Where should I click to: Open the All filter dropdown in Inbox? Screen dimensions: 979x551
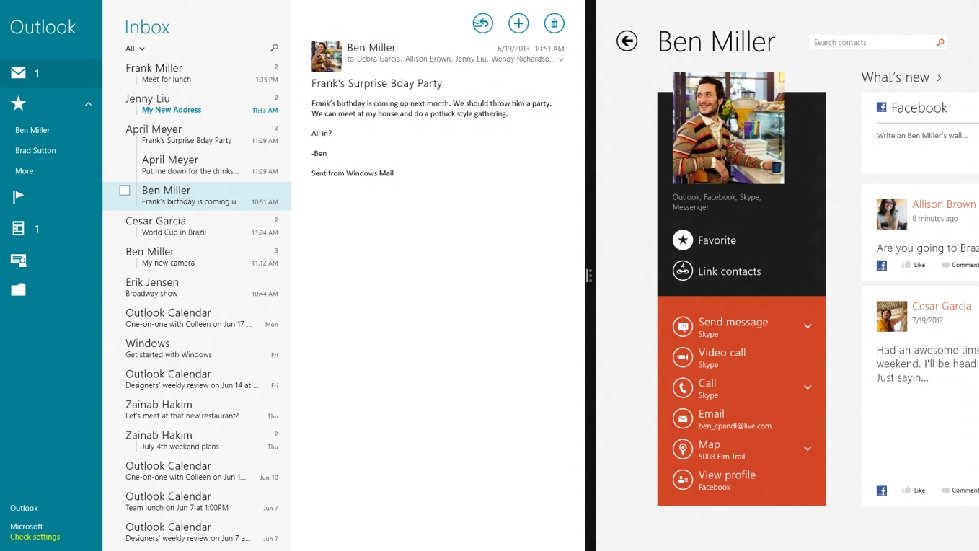coord(135,48)
